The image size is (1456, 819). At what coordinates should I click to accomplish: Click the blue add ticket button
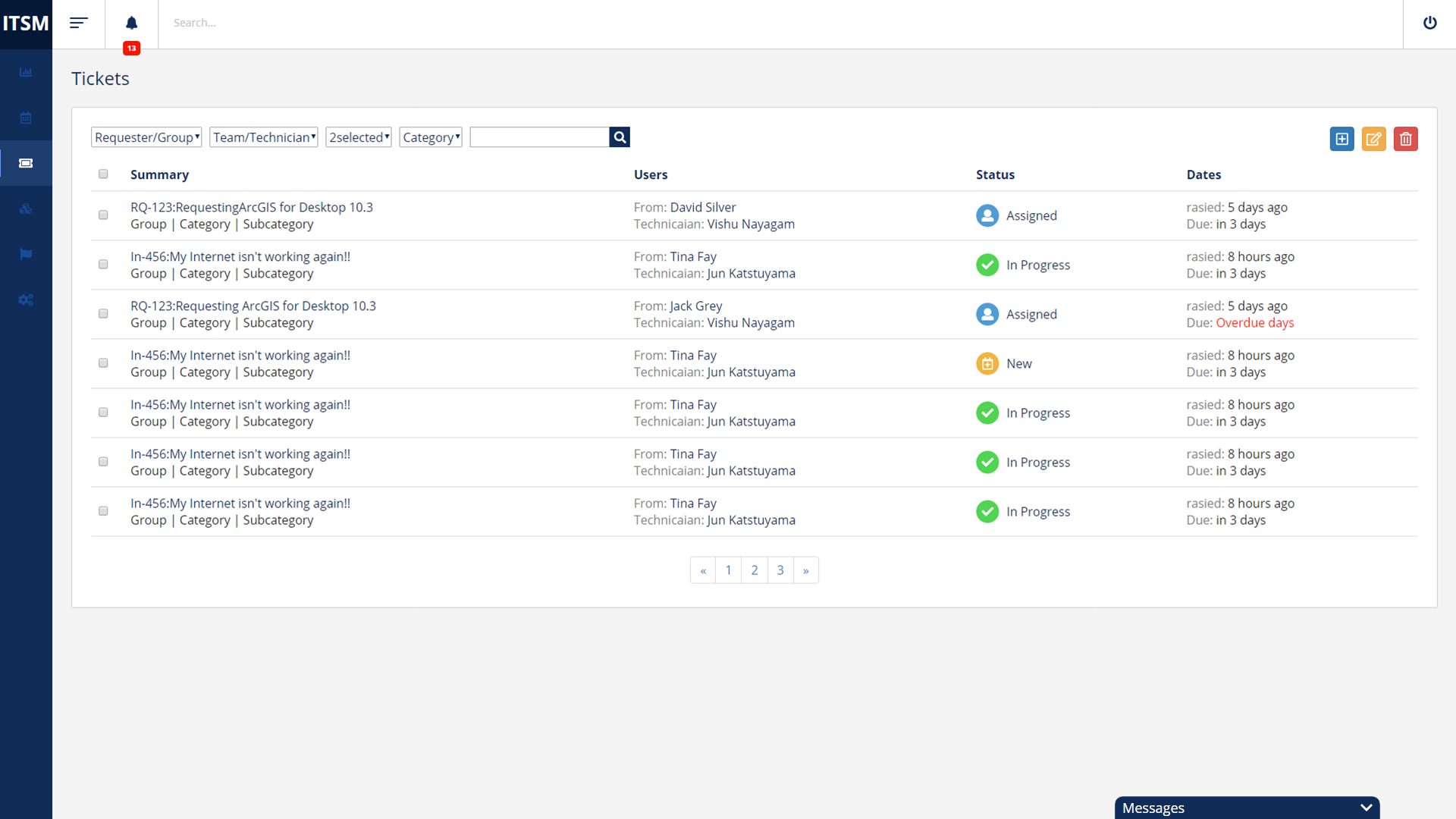pyautogui.click(x=1341, y=139)
